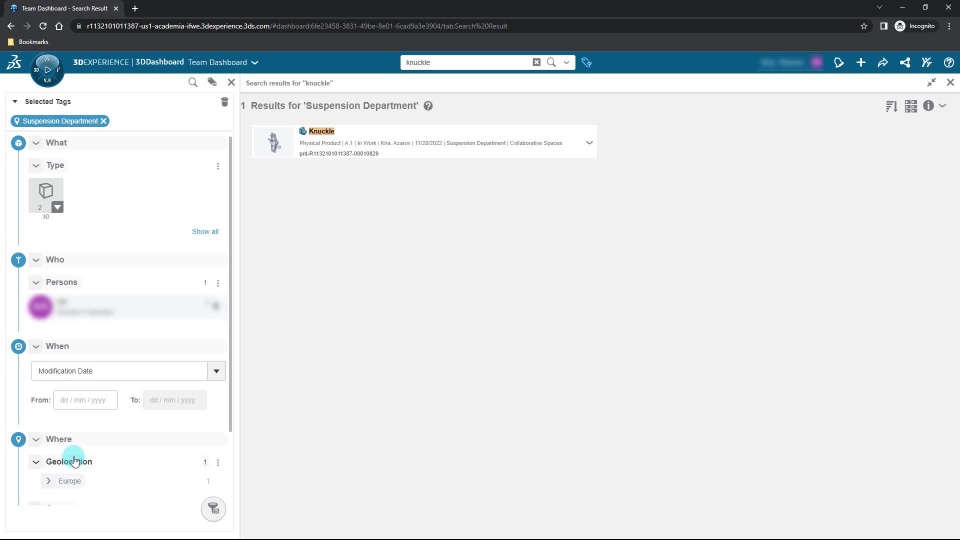Click the To date field
The height and width of the screenshot is (540, 960).
coord(174,400)
